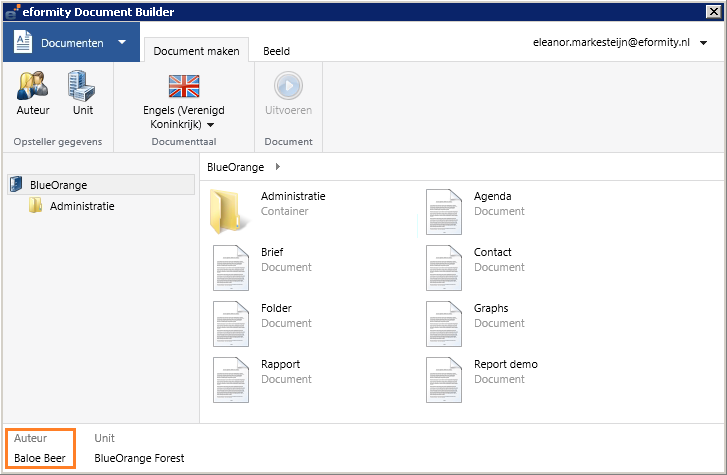727x475 pixels.
Task: Open the user account dropdown arrow
Action: pos(703,43)
